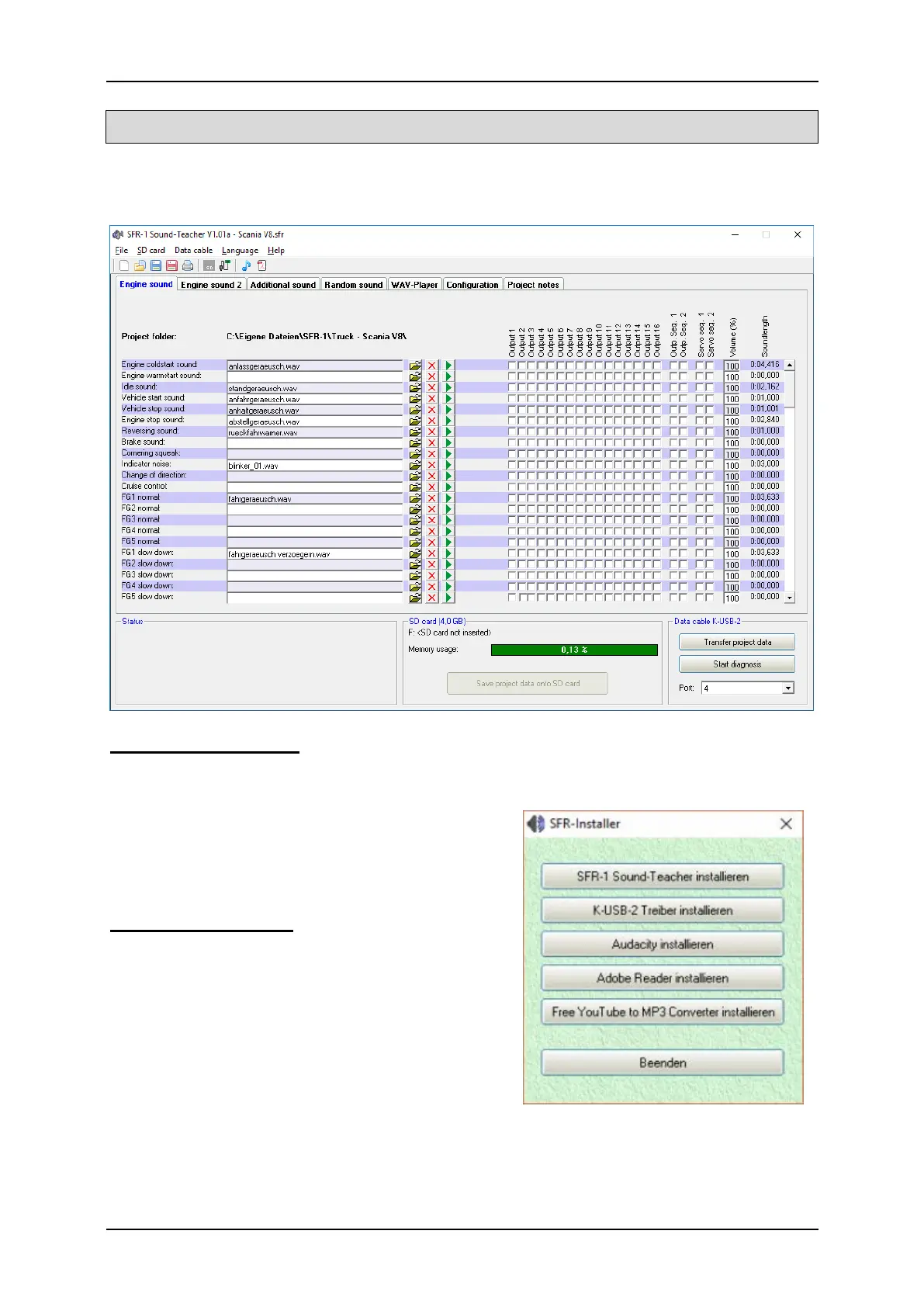The width and height of the screenshot is (924, 1307).
Task: Tick Output 1 for Engine coldstart sound
Action: pyautogui.click(x=512, y=366)
